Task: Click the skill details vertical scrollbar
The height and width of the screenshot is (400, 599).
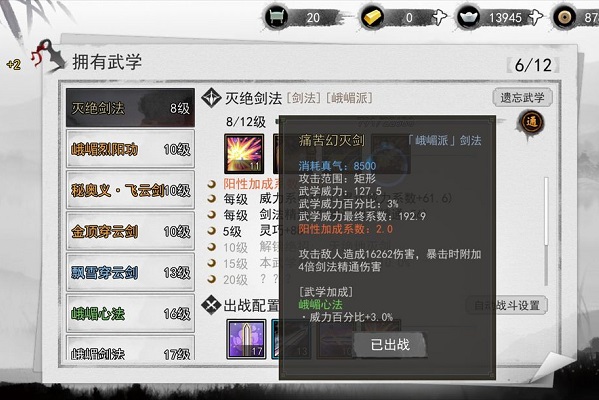Action: [x=546, y=231]
